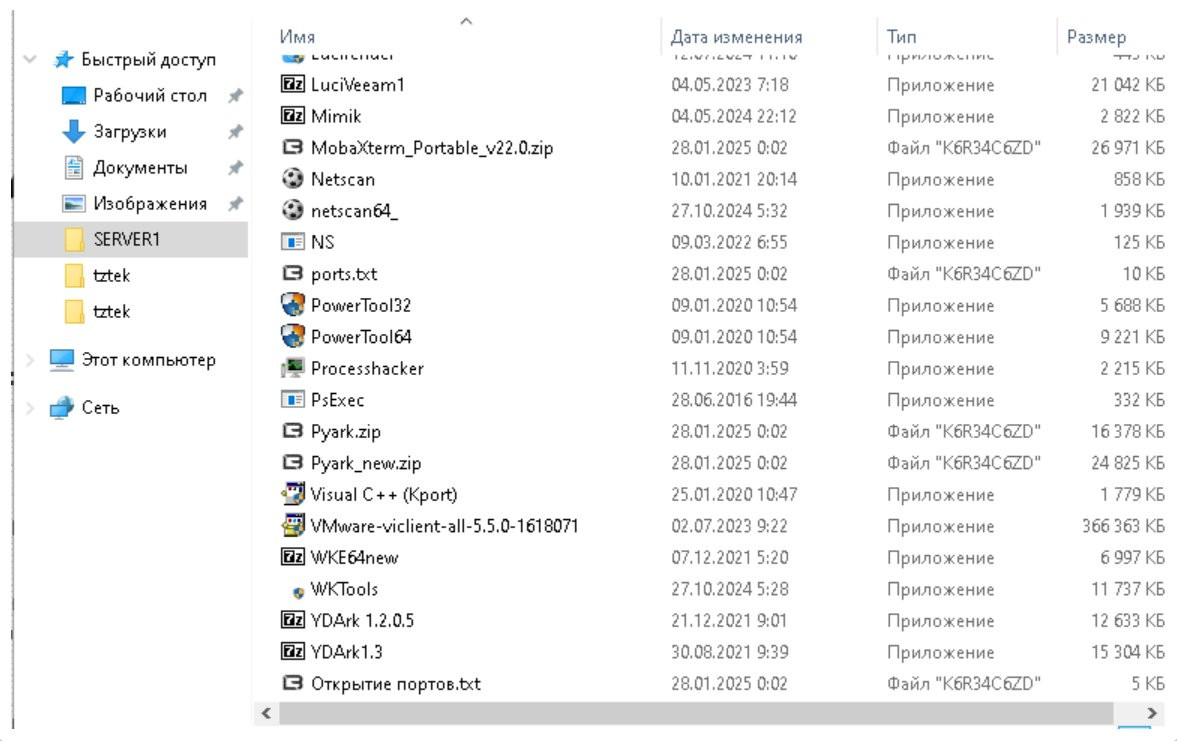Viewport: 1177px width, 741px height.
Task: Expand the Сеть tree node
Action: pyautogui.click(x=30, y=408)
